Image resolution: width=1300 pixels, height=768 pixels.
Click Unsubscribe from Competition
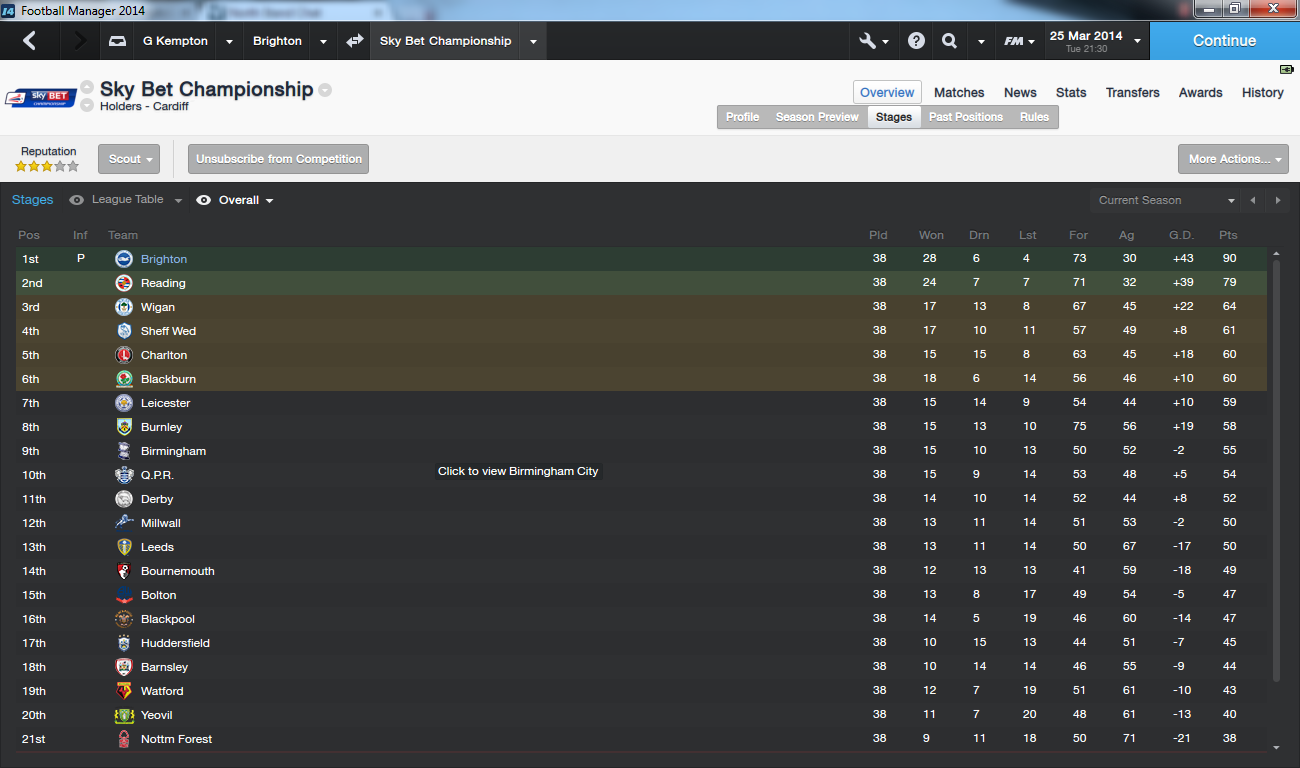(x=279, y=159)
